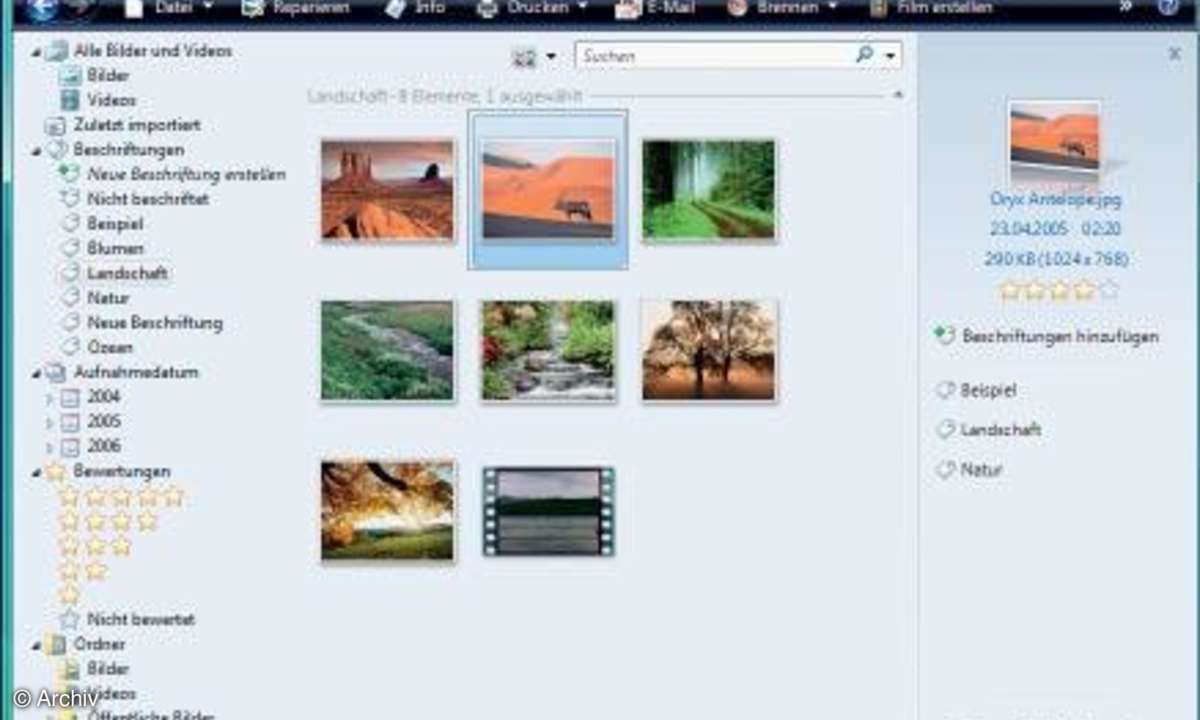This screenshot has width=1200, height=720.
Task: Open the search options dropdown arrow
Action: point(890,56)
